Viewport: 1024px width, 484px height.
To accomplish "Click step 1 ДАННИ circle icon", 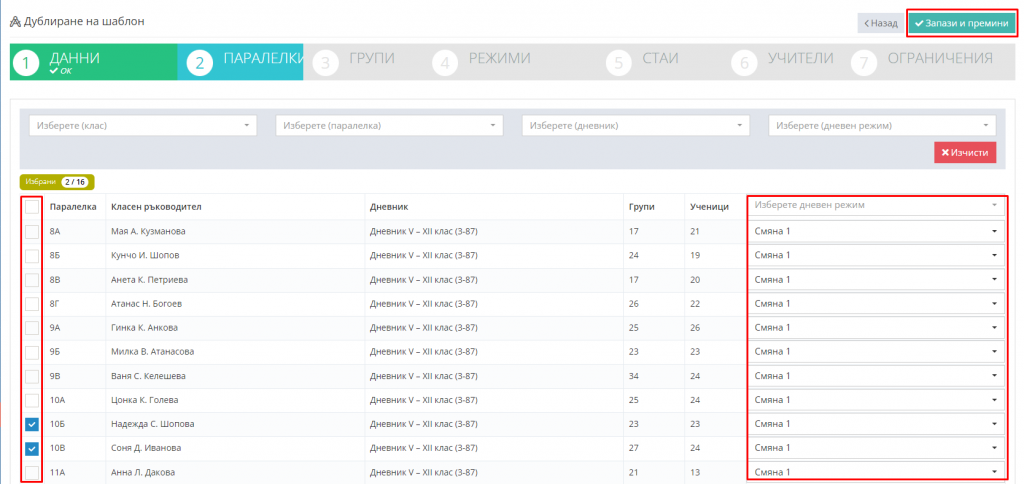I will pos(26,63).
